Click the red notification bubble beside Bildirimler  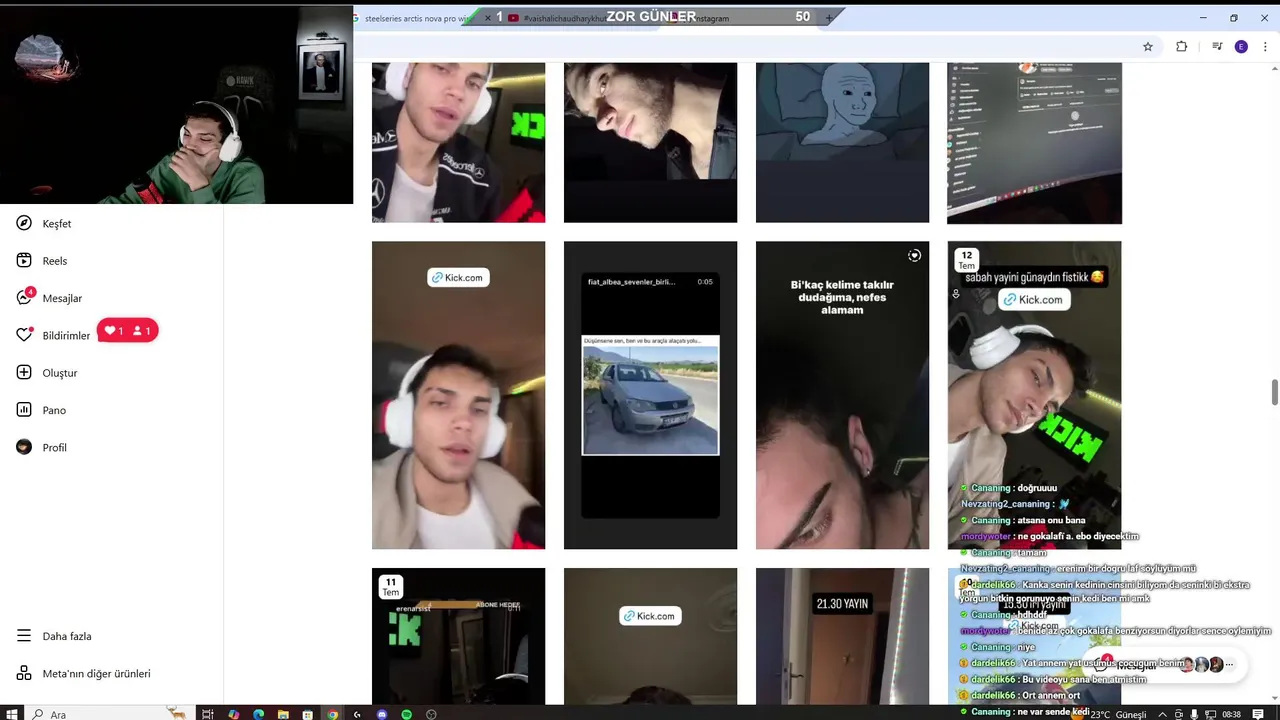(128, 331)
